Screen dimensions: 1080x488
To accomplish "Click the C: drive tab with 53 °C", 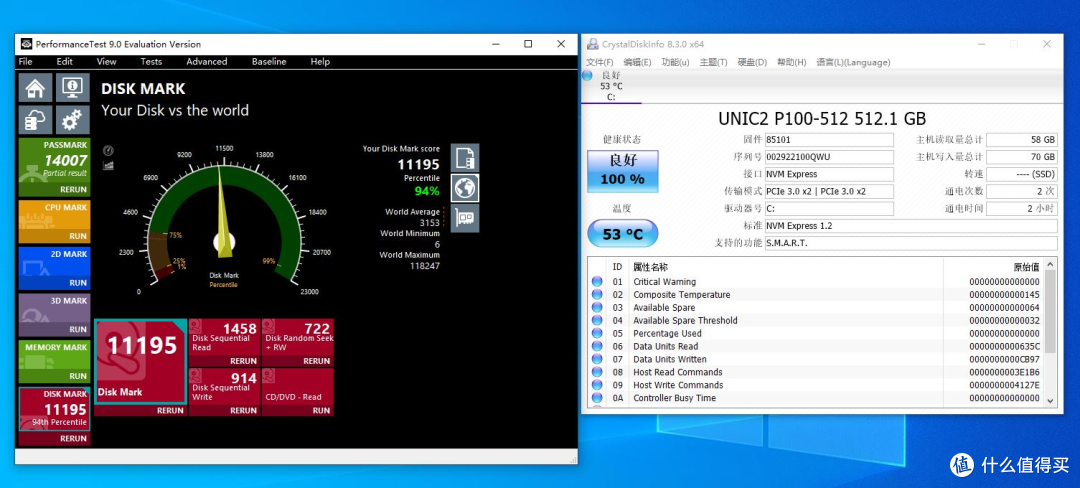I will coord(610,86).
